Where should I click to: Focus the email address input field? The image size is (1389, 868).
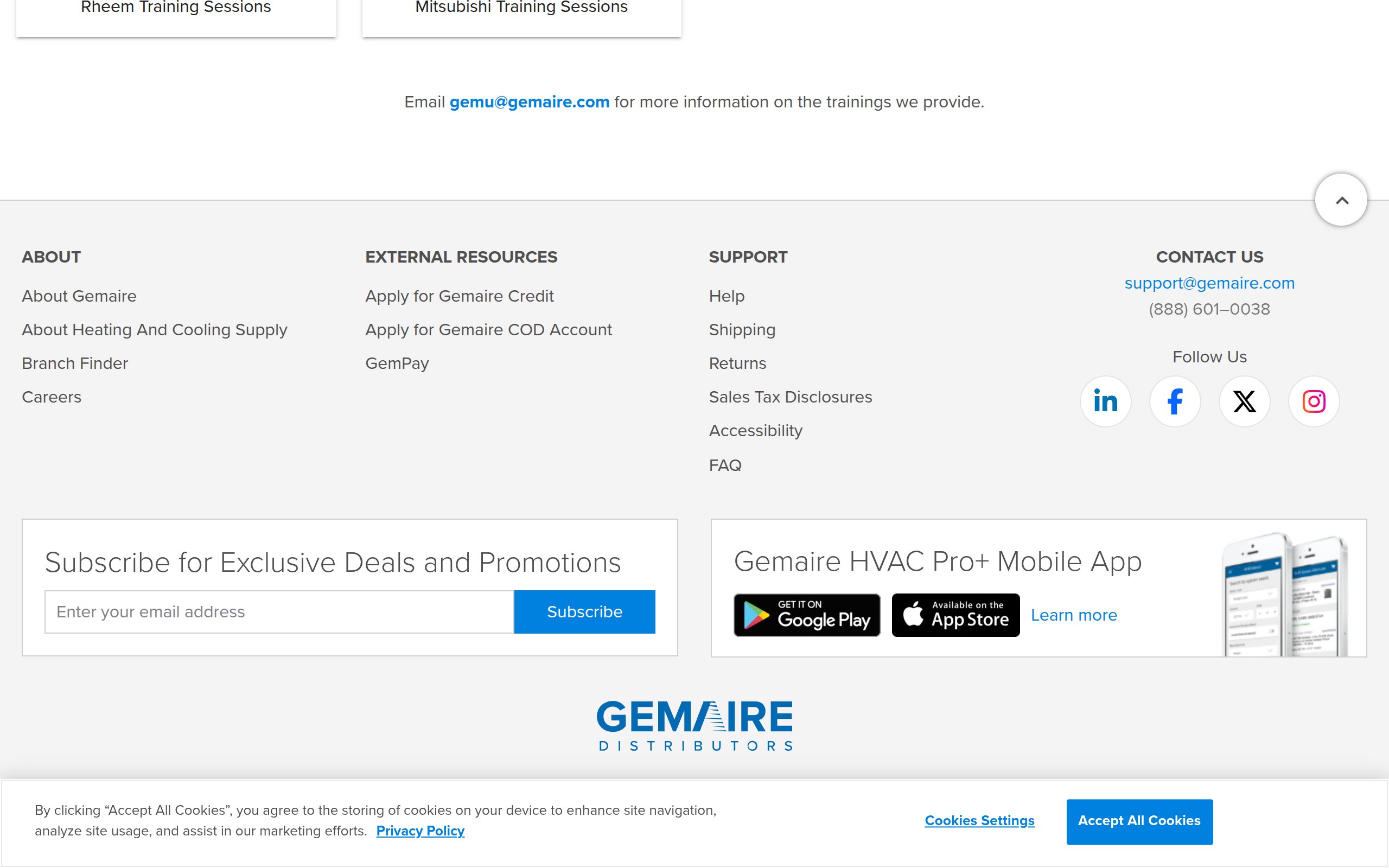[x=279, y=612]
